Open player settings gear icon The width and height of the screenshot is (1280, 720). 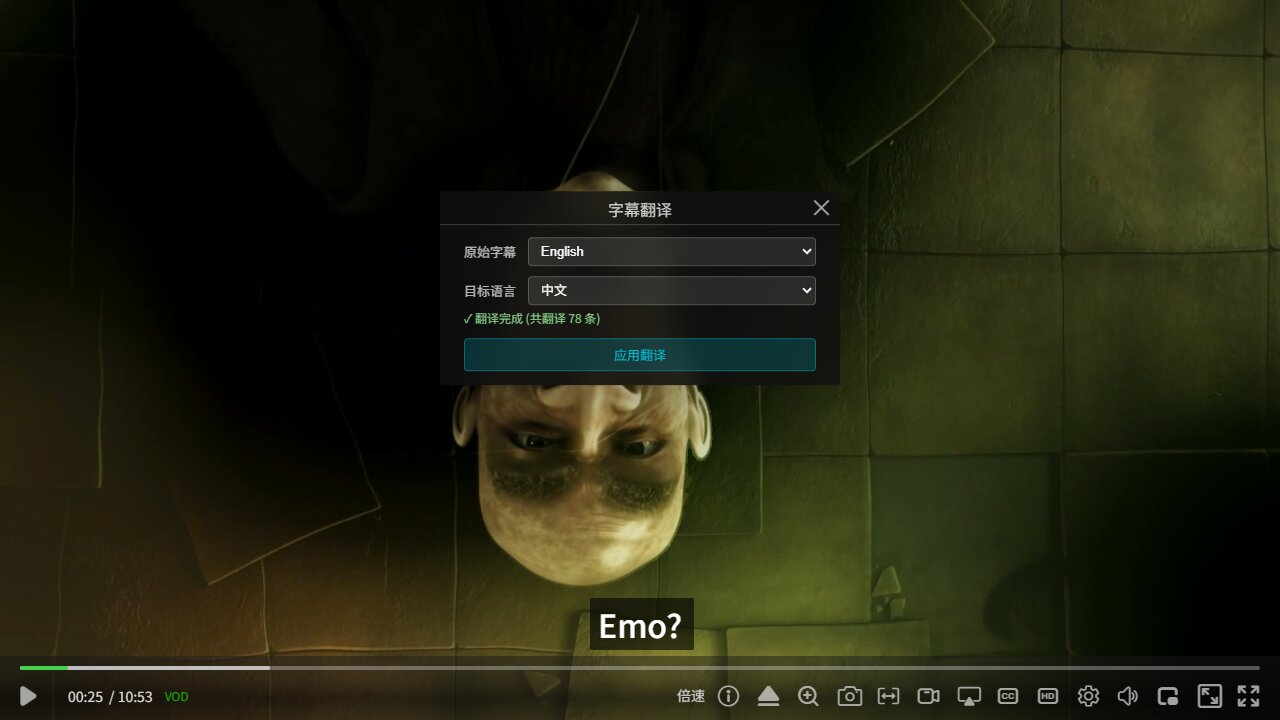coord(1088,696)
